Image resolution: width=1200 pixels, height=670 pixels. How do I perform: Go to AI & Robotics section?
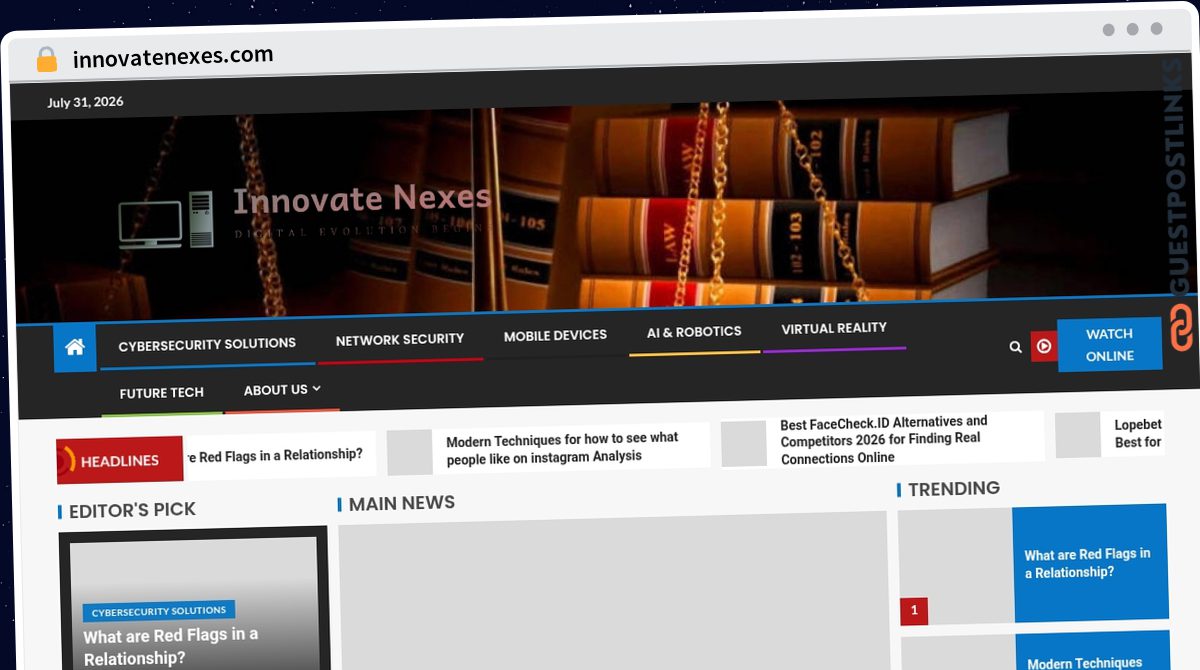click(x=694, y=332)
